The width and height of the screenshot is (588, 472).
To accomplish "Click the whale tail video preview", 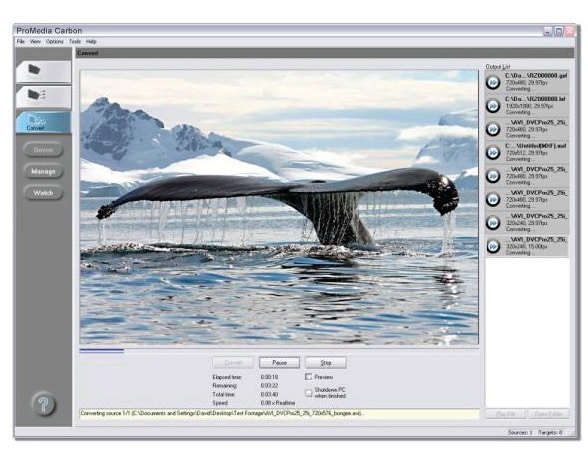I will click(279, 207).
